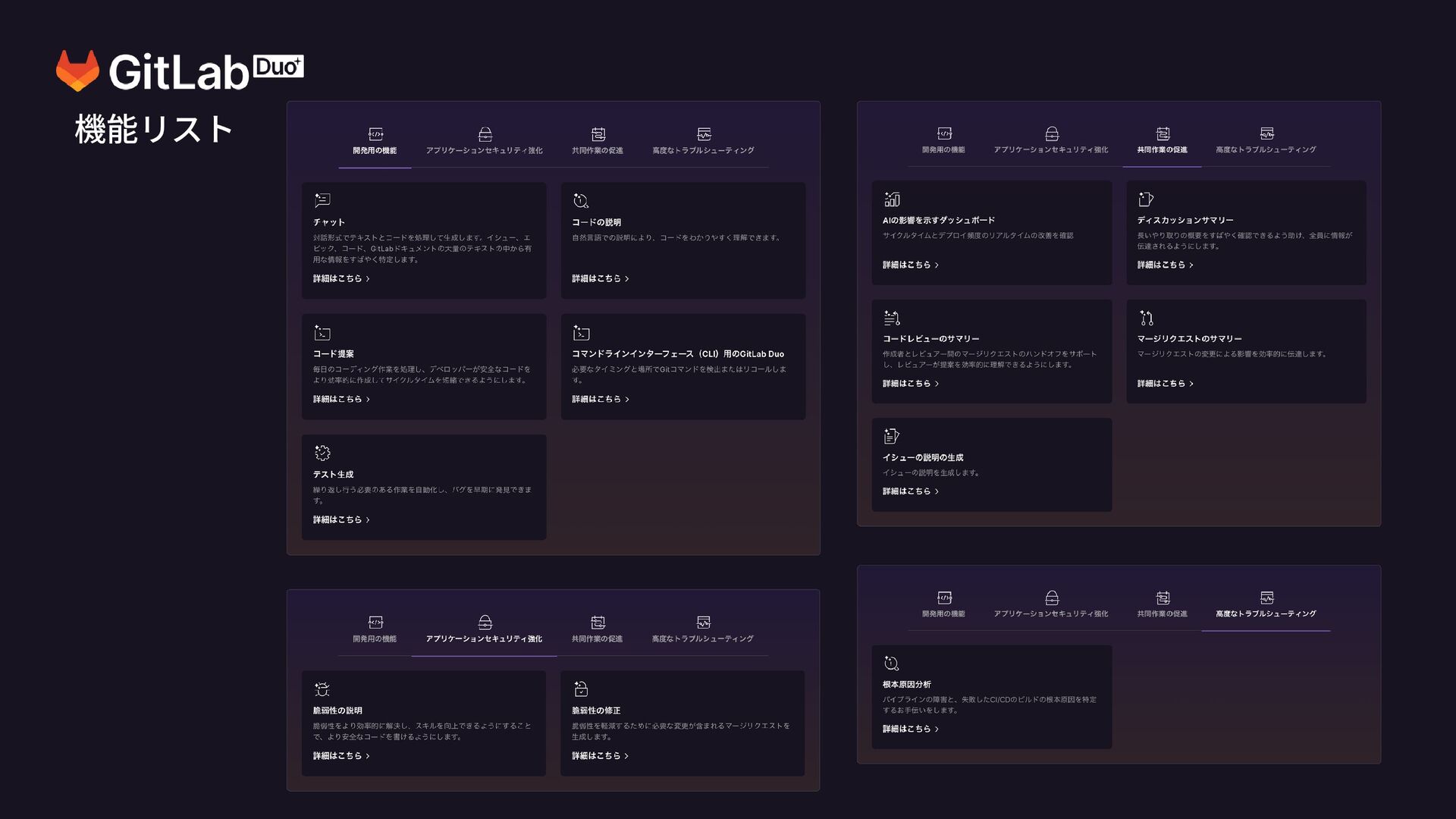In the 脆弱性 panel, click the active lock tab icon
Viewport: 1456px width, 819px height.
pyautogui.click(x=485, y=623)
